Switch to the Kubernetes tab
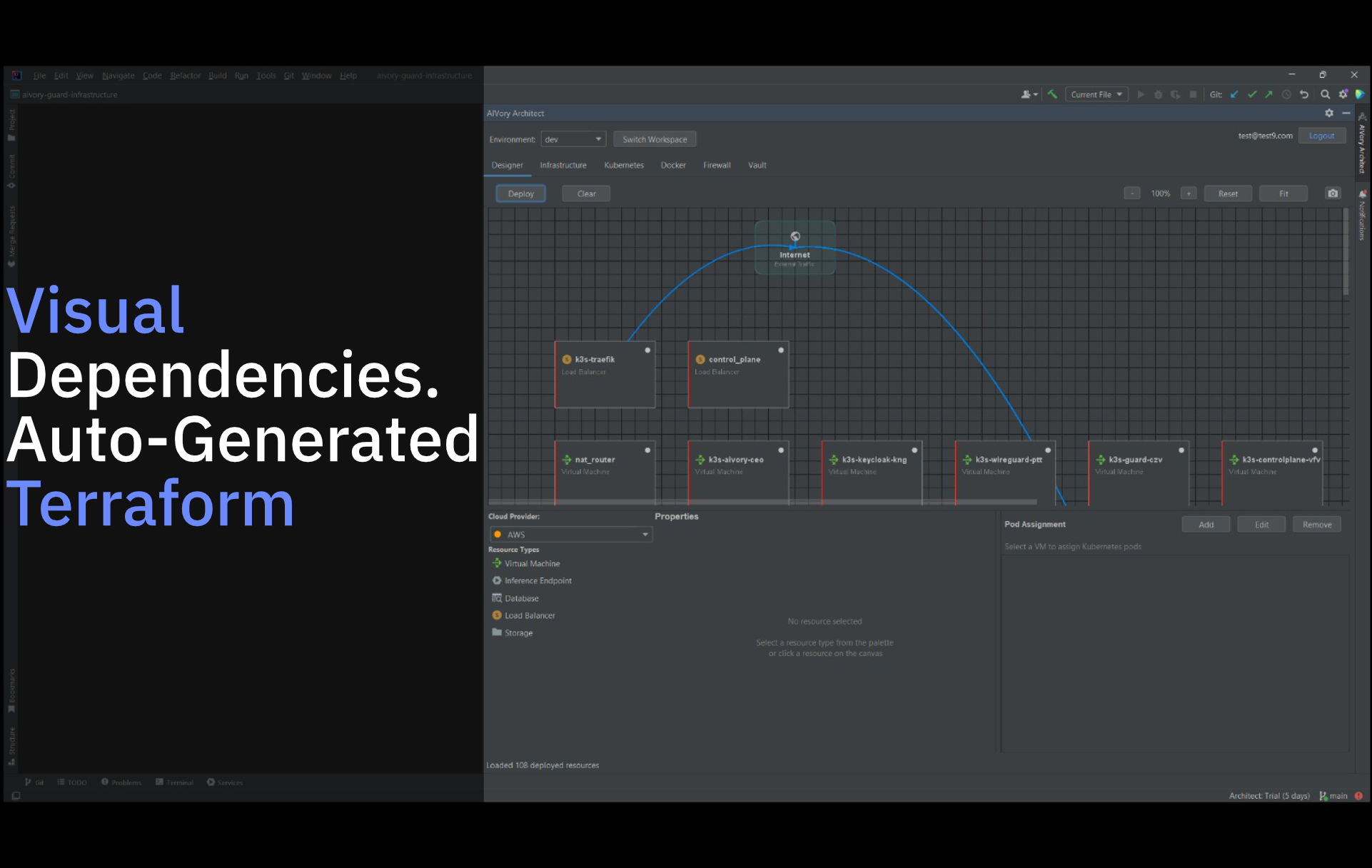The image size is (1372, 868). click(x=623, y=165)
